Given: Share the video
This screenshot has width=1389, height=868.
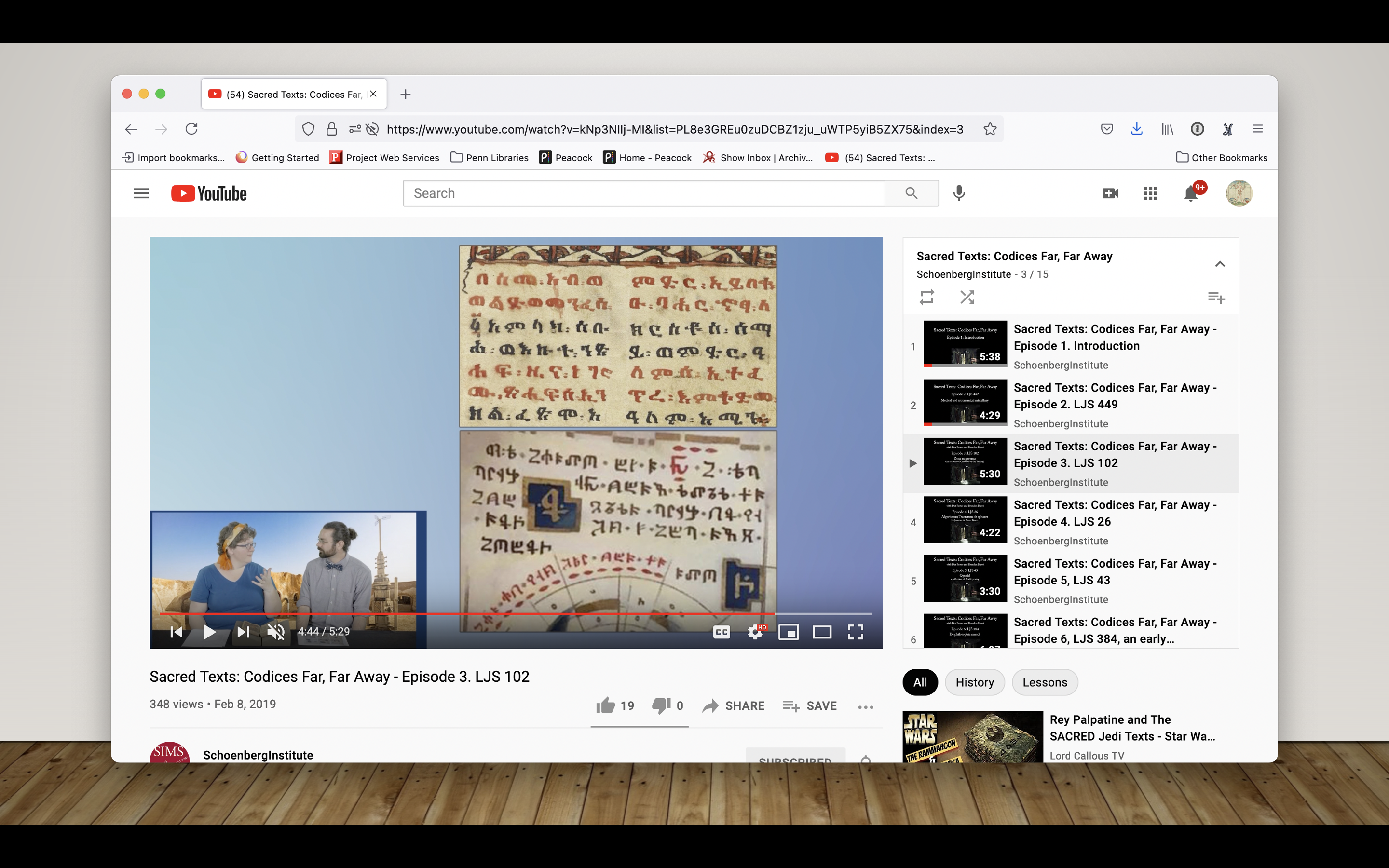Looking at the screenshot, I should pyautogui.click(x=734, y=705).
